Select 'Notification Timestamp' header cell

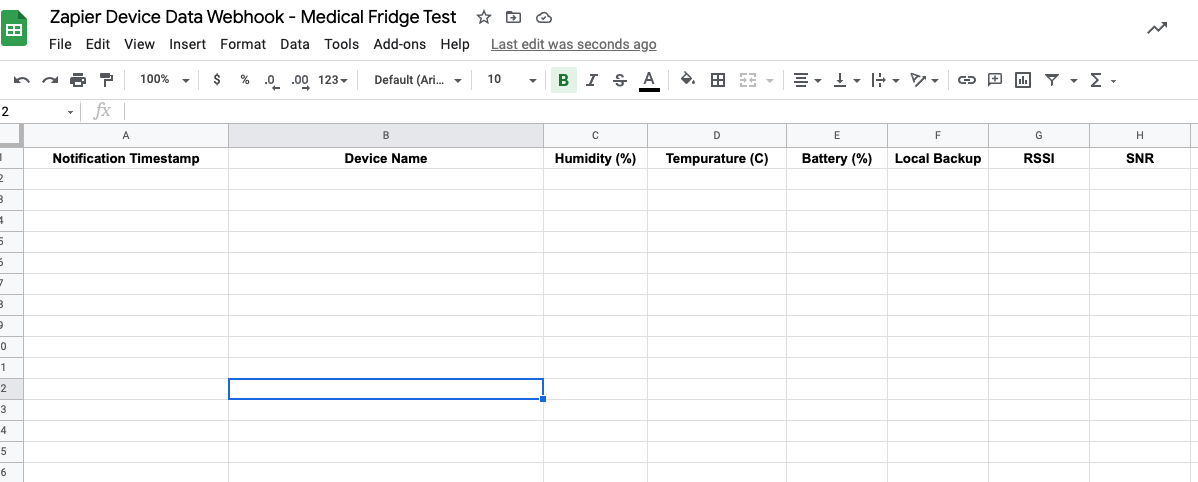[x=126, y=158]
